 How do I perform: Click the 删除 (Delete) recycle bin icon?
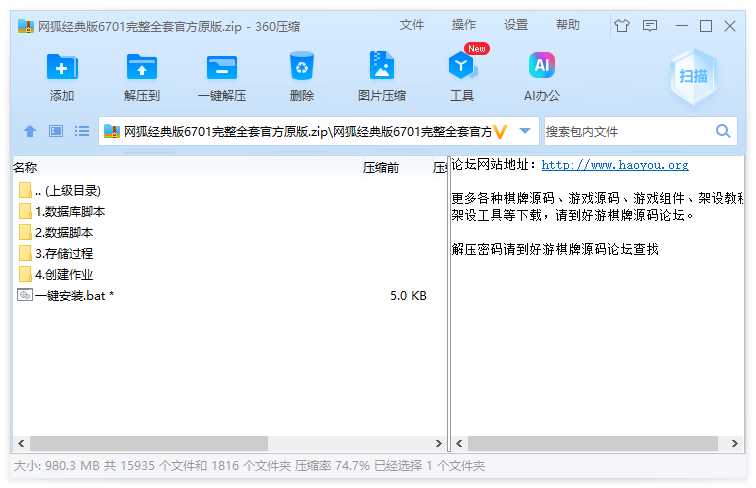(302, 66)
